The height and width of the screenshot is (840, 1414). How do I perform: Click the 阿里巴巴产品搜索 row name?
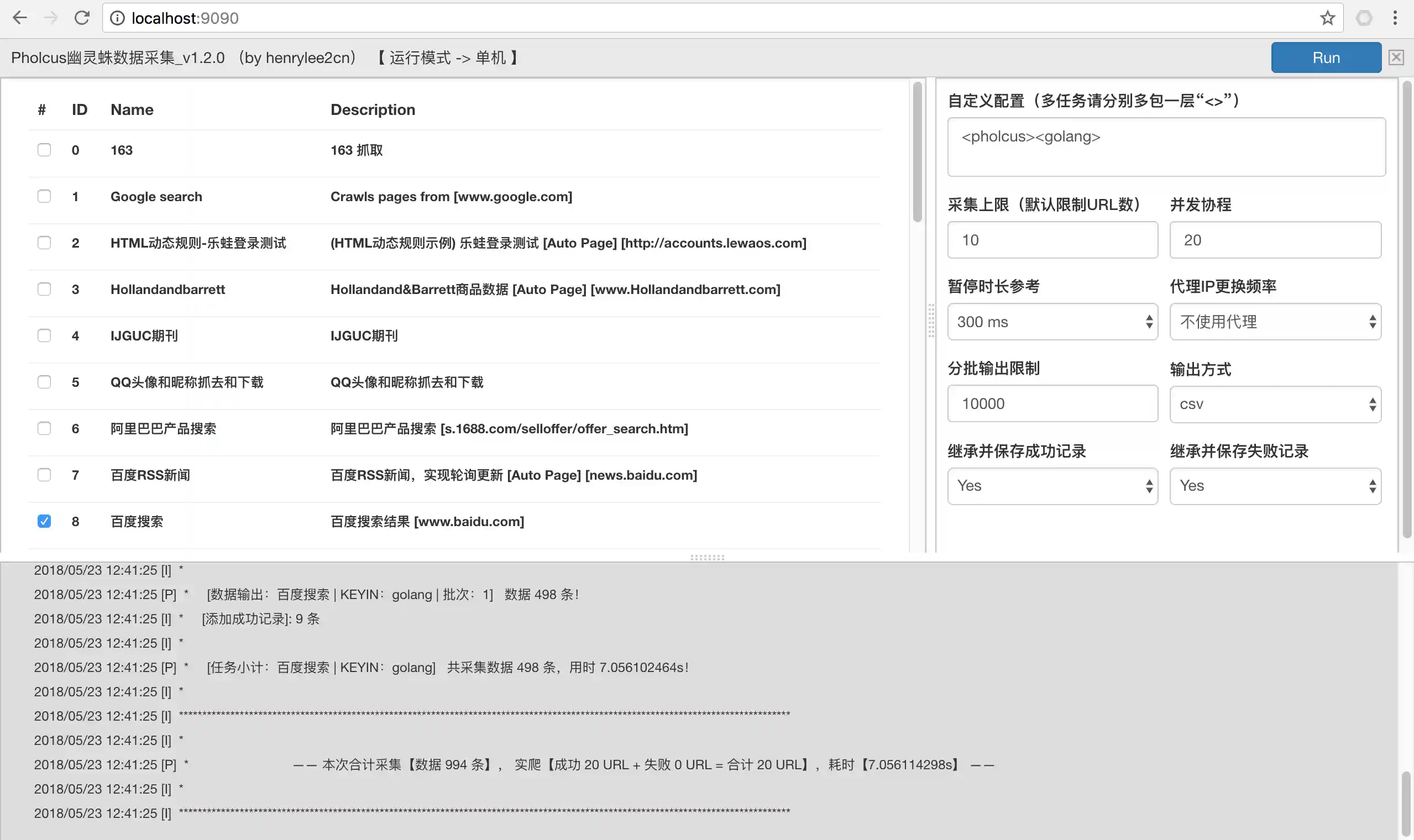pyautogui.click(x=163, y=428)
